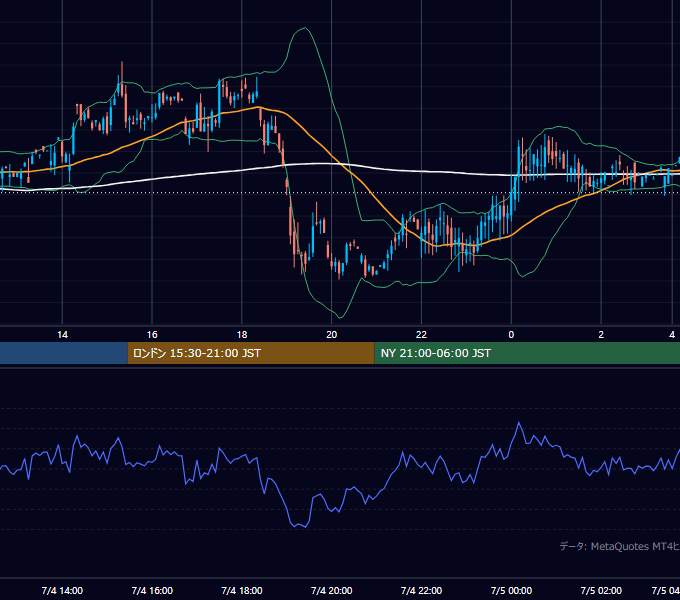Click the 7/5 00:00 time label
This screenshot has height=600, width=680.
511,591
